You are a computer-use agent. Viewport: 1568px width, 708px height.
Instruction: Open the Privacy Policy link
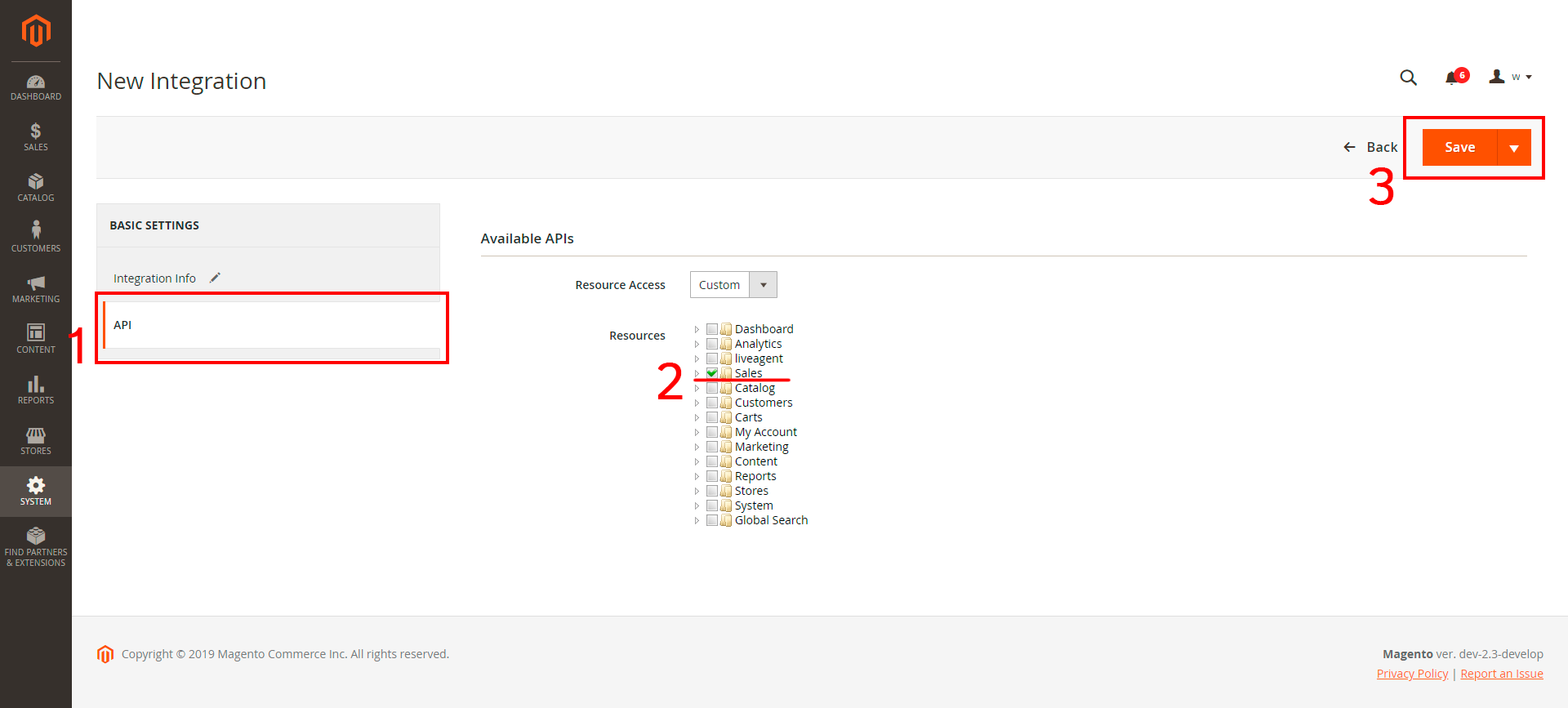pos(1412,674)
